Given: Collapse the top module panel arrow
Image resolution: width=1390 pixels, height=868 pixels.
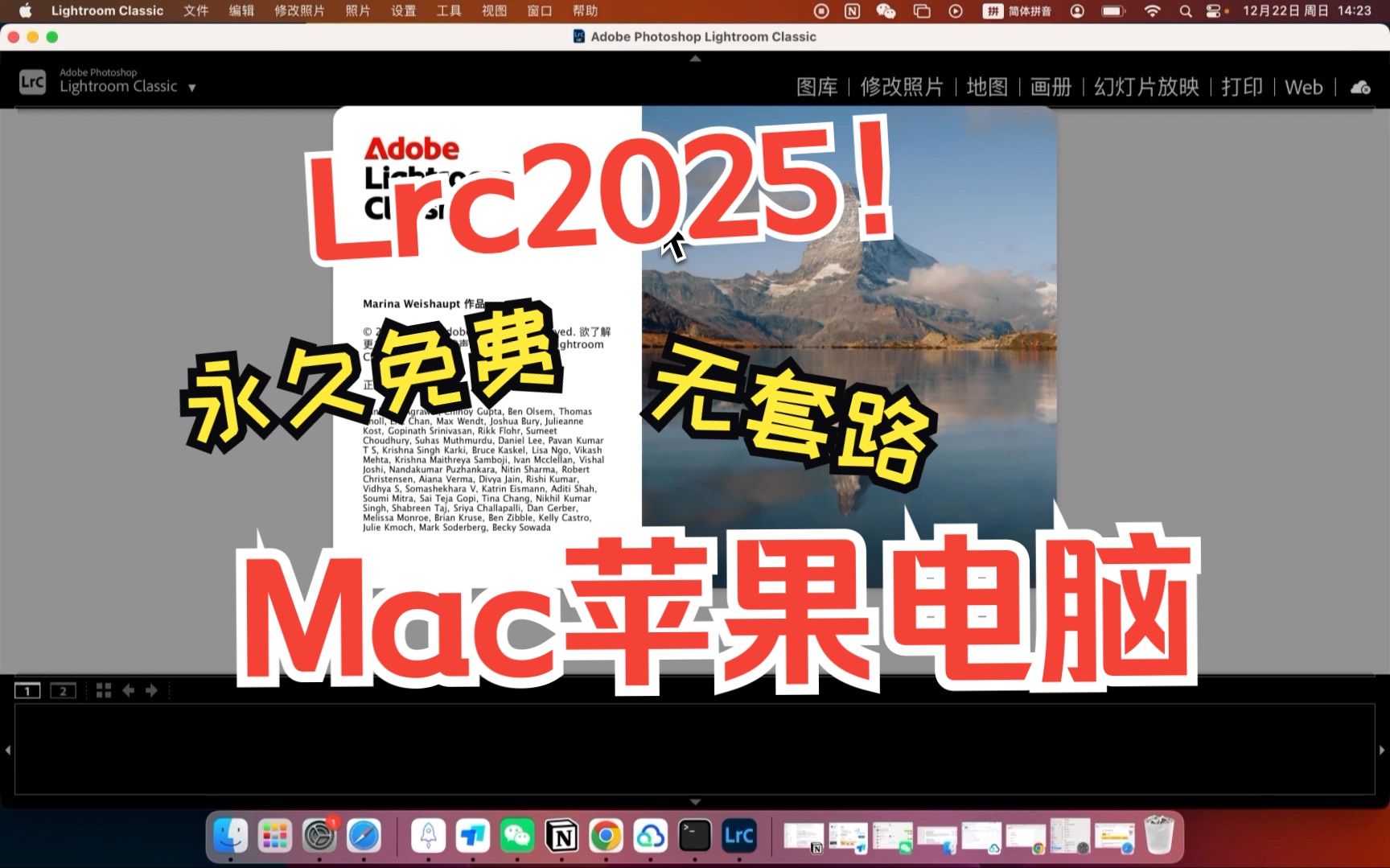Looking at the screenshot, I should tap(696, 59).
